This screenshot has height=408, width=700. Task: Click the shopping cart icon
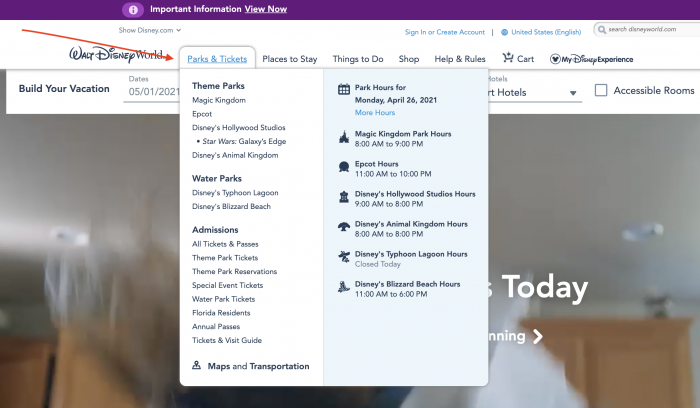pyautogui.click(x=508, y=58)
